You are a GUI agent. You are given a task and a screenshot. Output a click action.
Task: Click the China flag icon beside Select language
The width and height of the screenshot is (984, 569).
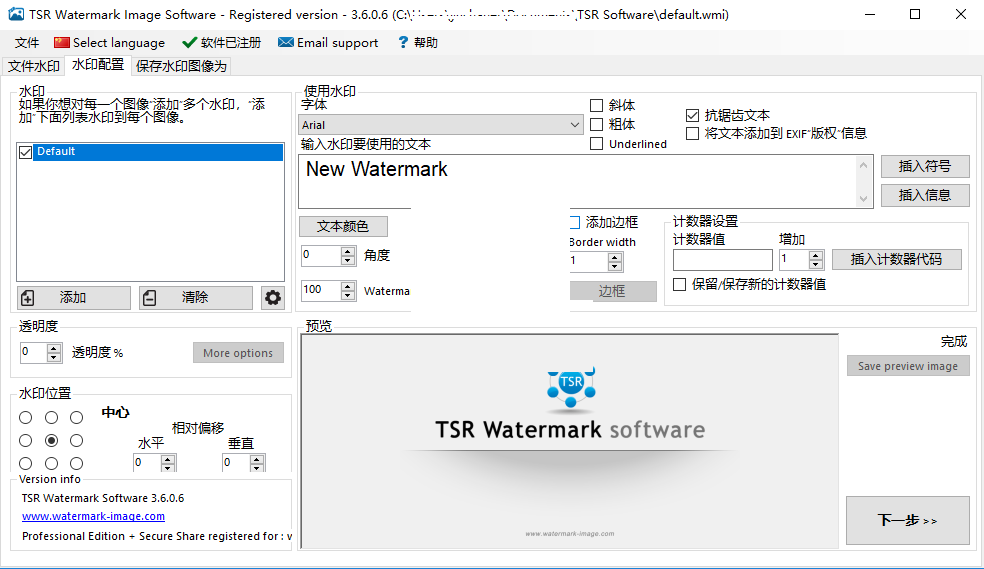tap(62, 43)
